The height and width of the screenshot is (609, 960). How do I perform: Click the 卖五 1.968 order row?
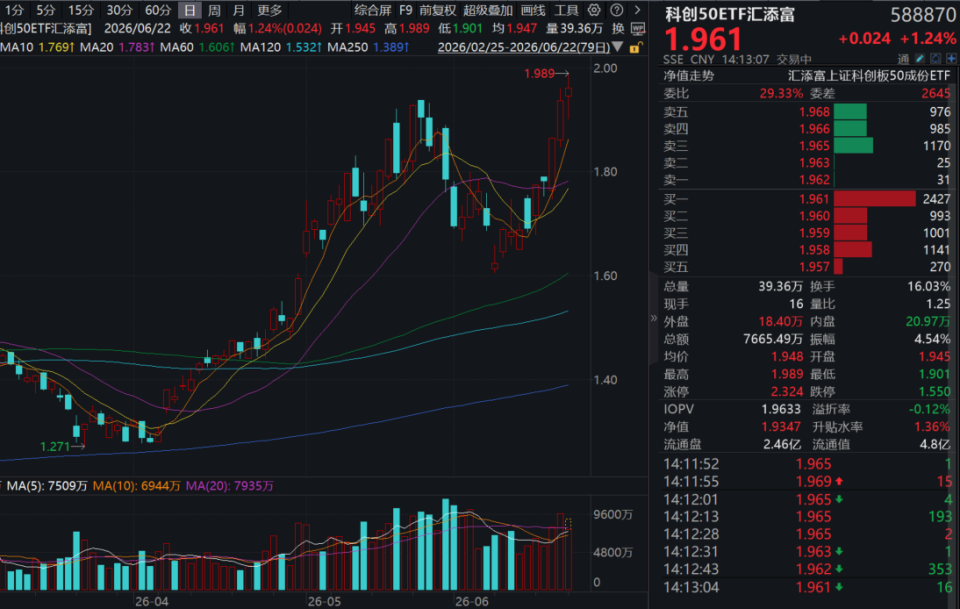coord(807,112)
